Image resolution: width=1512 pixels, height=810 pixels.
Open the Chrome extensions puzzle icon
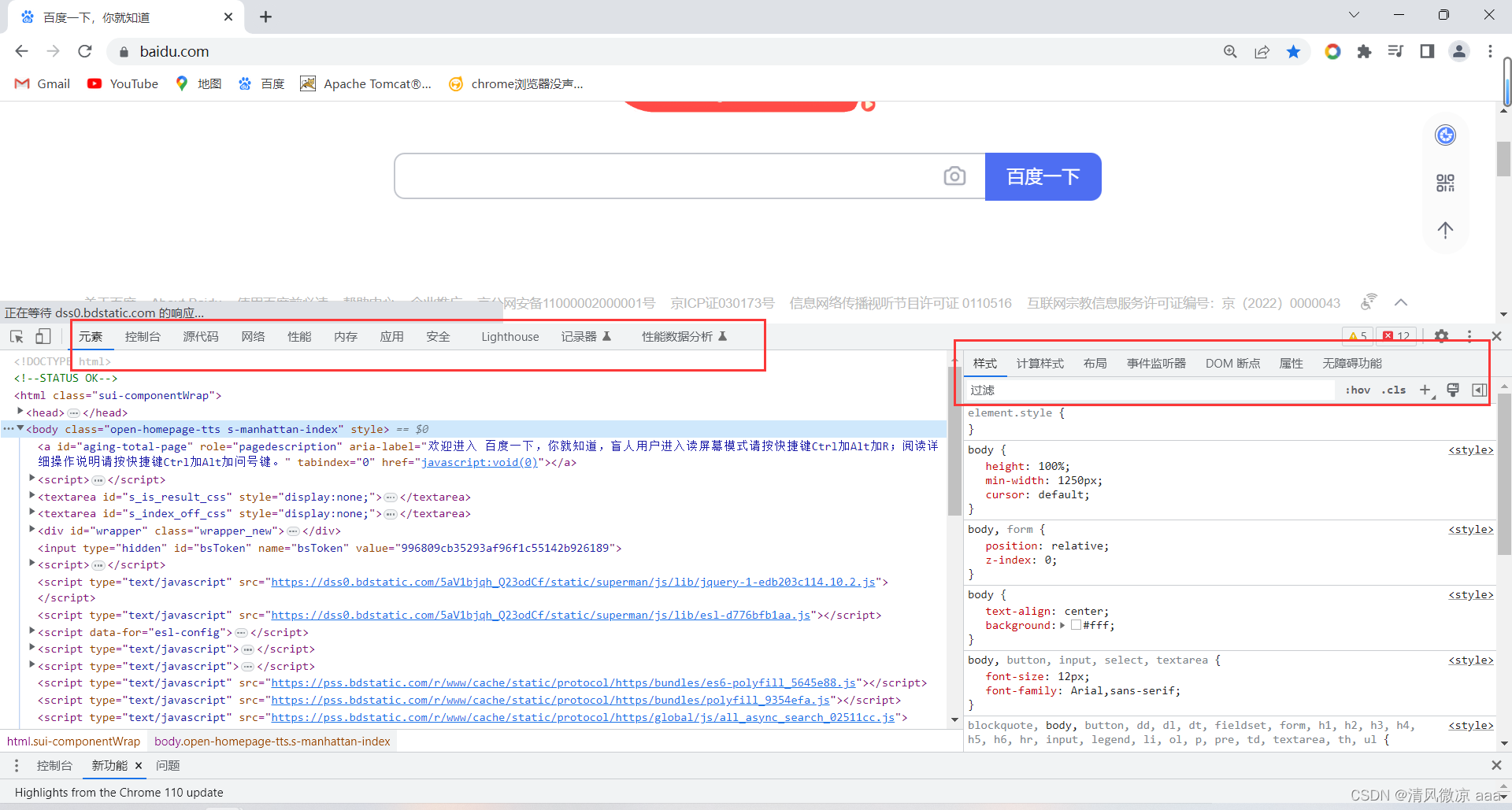[1365, 51]
